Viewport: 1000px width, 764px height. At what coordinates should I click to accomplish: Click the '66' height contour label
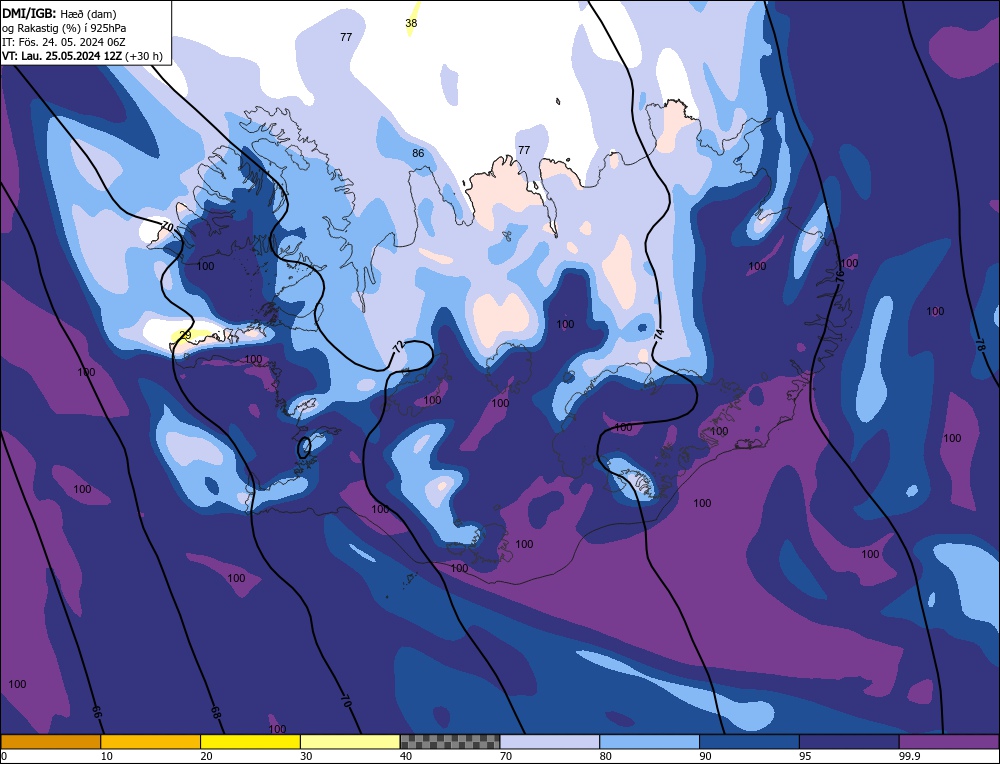pos(97,713)
